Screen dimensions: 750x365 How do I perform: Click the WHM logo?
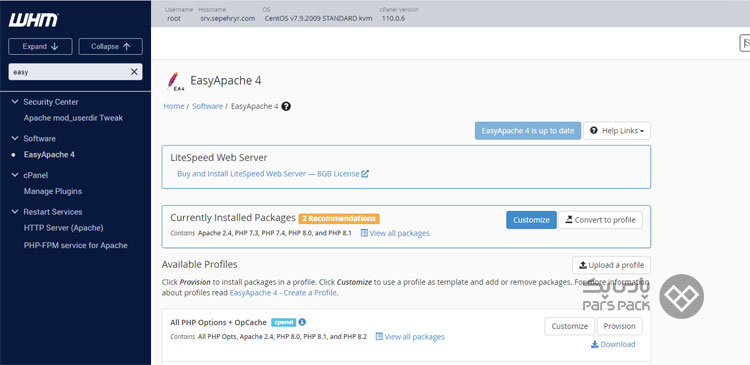pos(33,20)
